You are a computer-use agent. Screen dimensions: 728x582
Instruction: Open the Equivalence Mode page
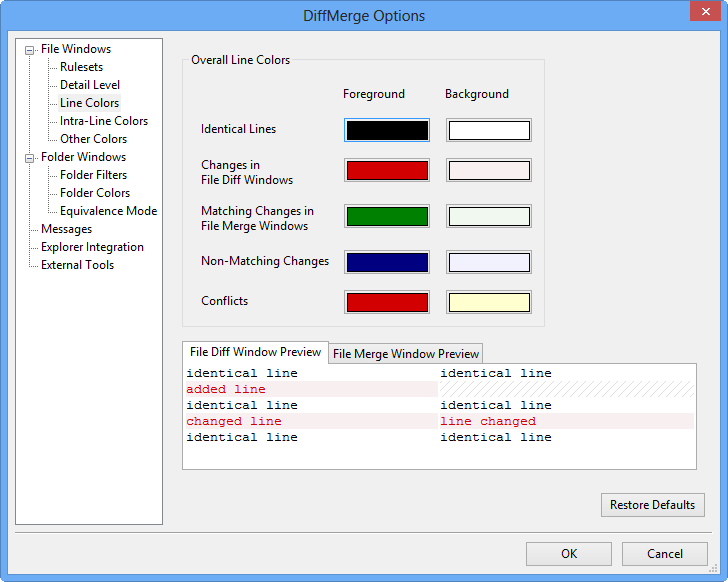pos(108,211)
